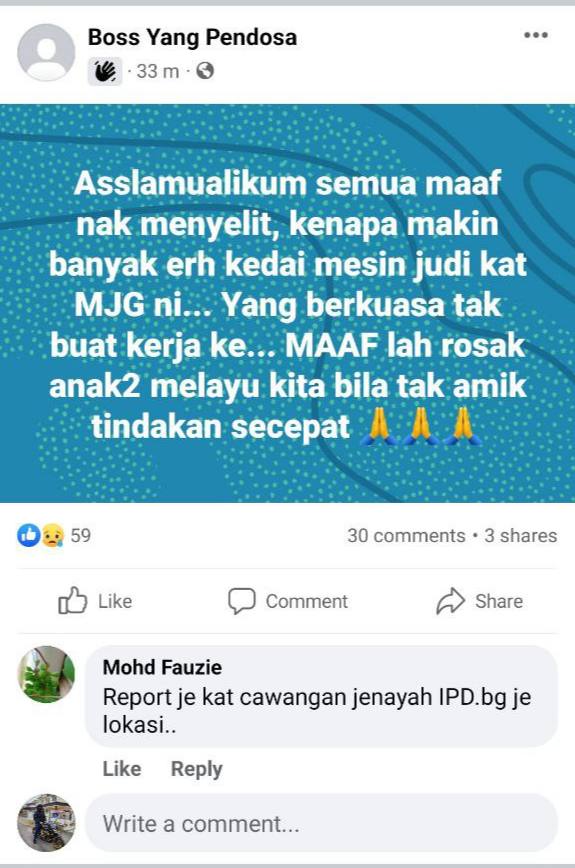View the 3 shares list

pos(521,536)
